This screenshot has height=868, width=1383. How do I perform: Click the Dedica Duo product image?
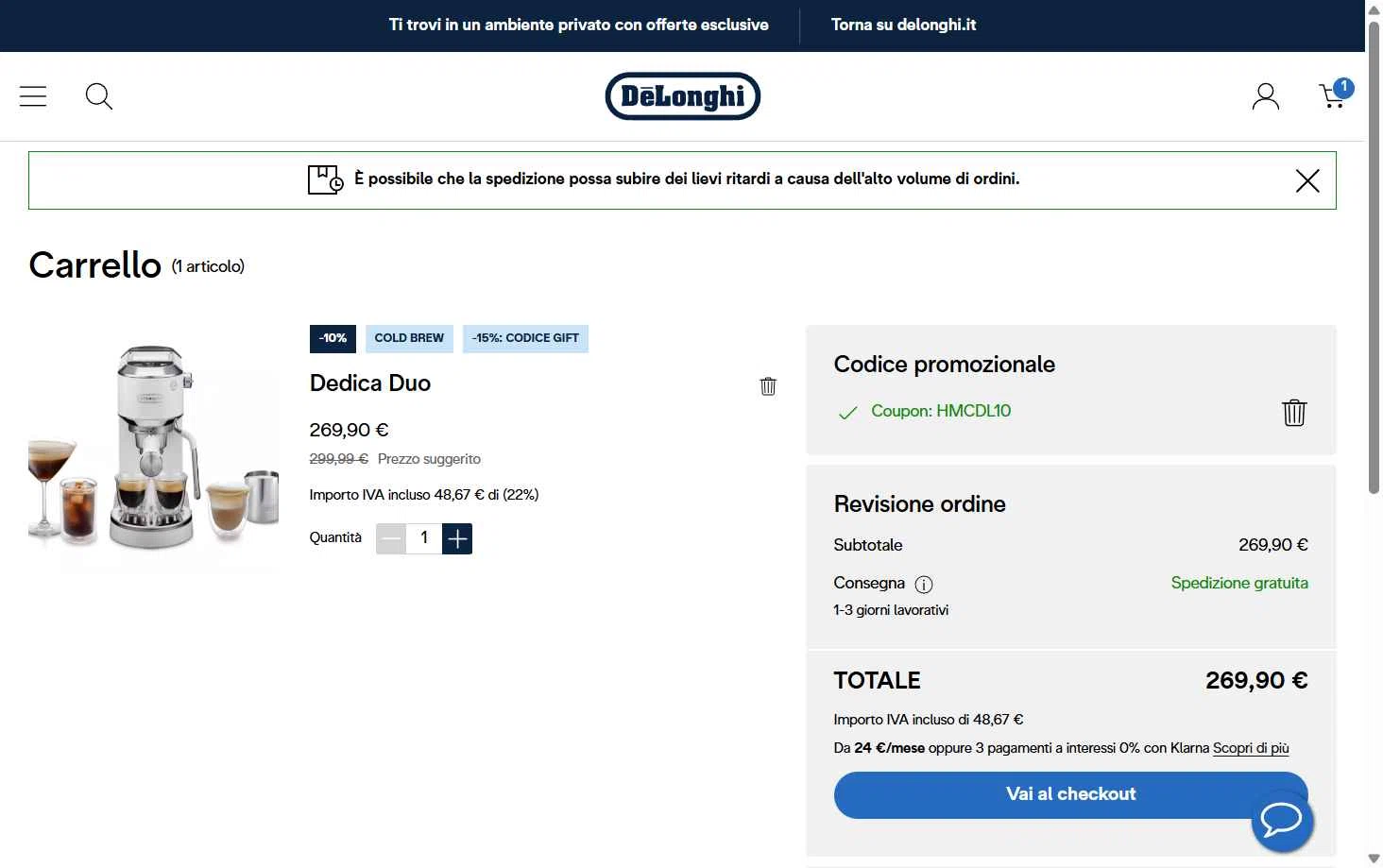pos(153,449)
